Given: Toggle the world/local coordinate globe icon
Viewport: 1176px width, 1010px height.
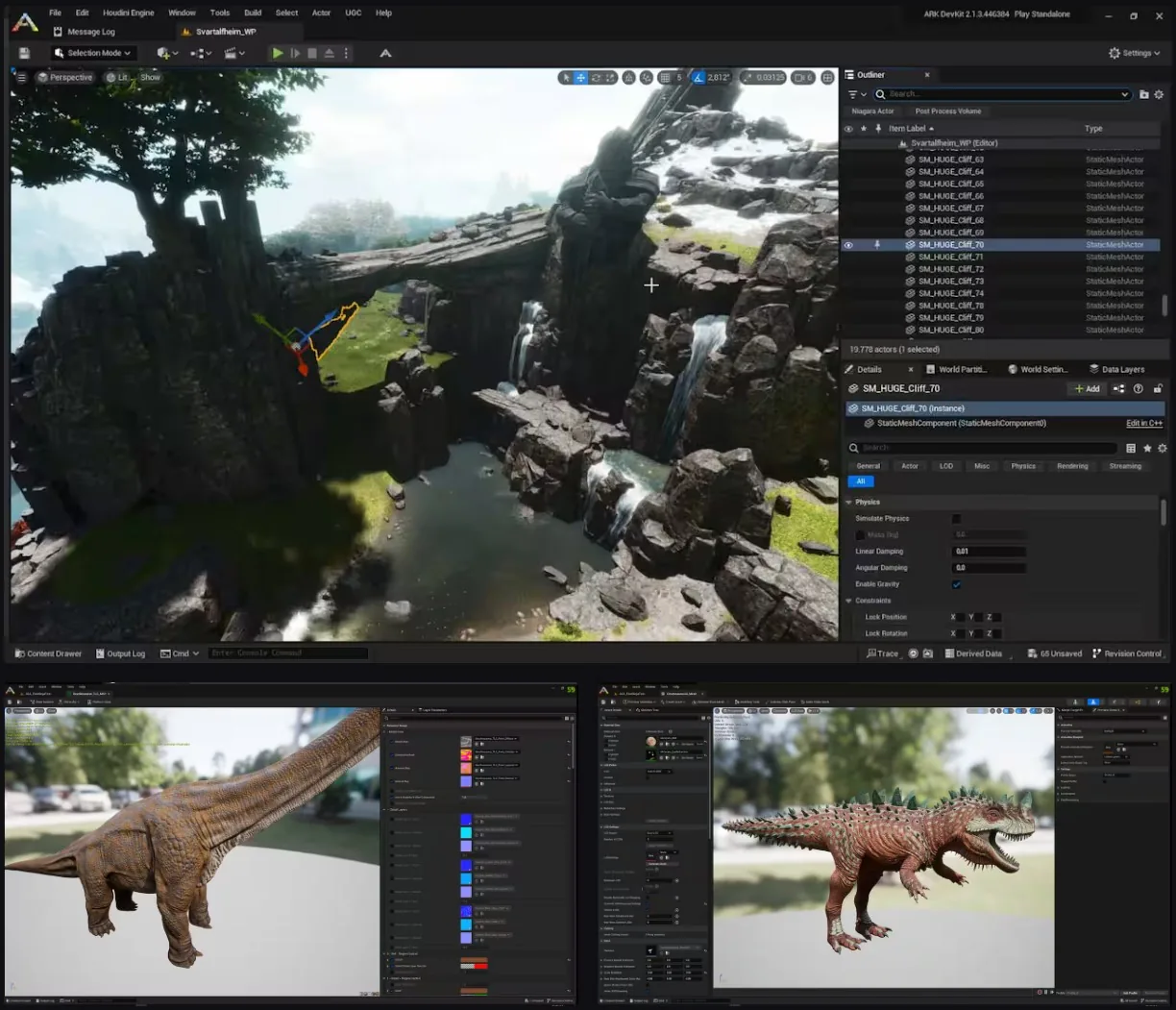Looking at the screenshot, I should 628,77.
